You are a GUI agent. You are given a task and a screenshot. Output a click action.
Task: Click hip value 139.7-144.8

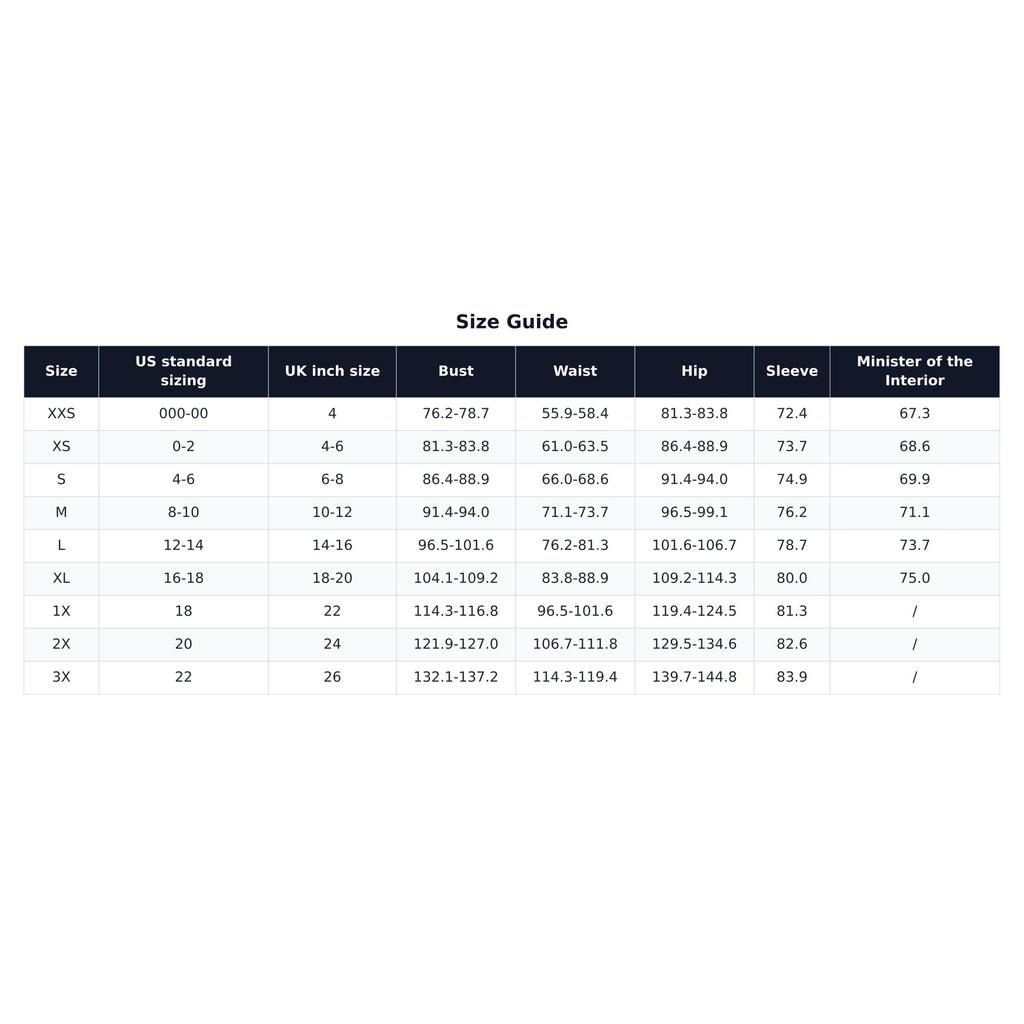(x=694, y=677)
